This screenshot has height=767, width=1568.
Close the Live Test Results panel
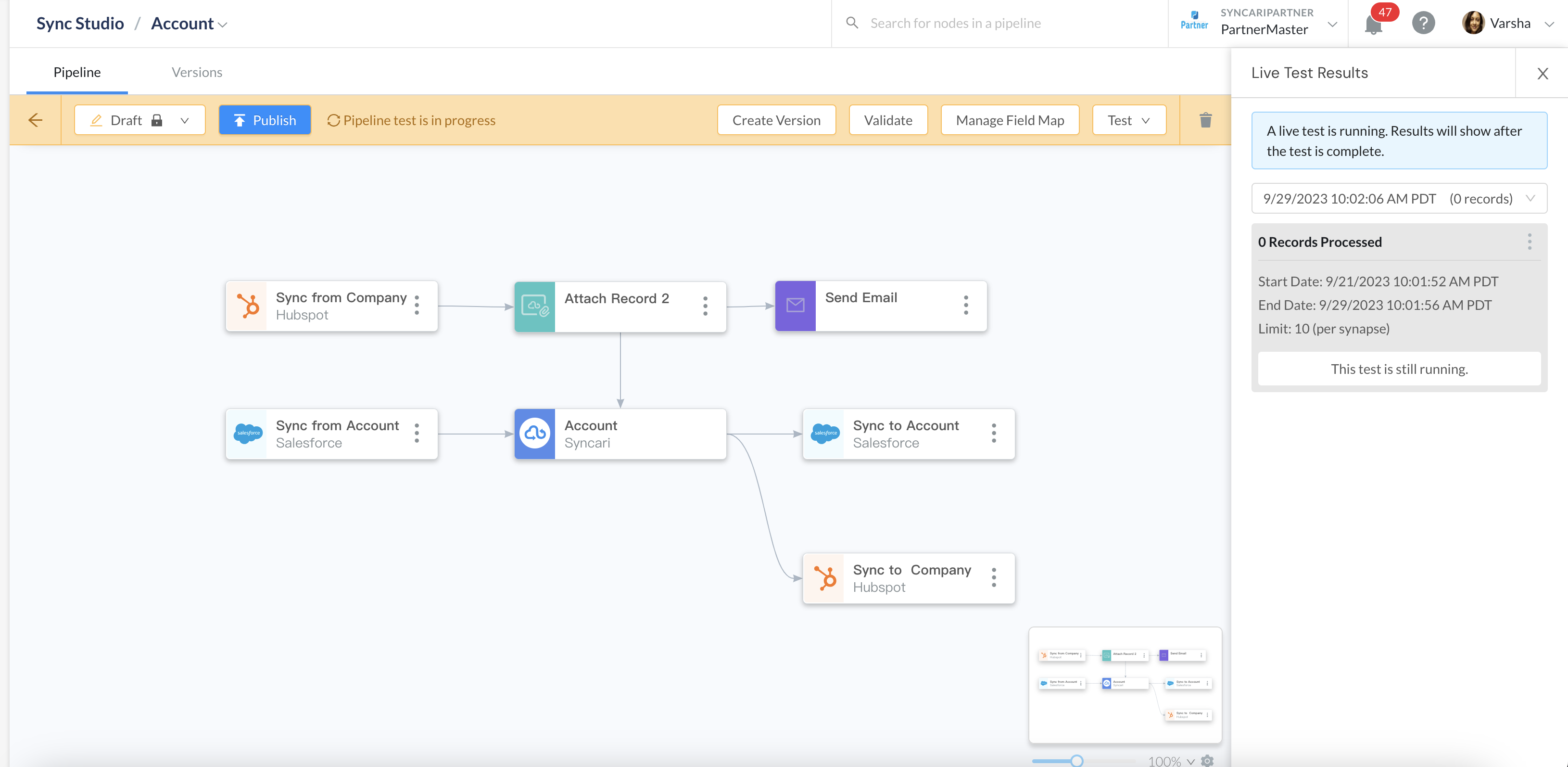point(1543,74)
